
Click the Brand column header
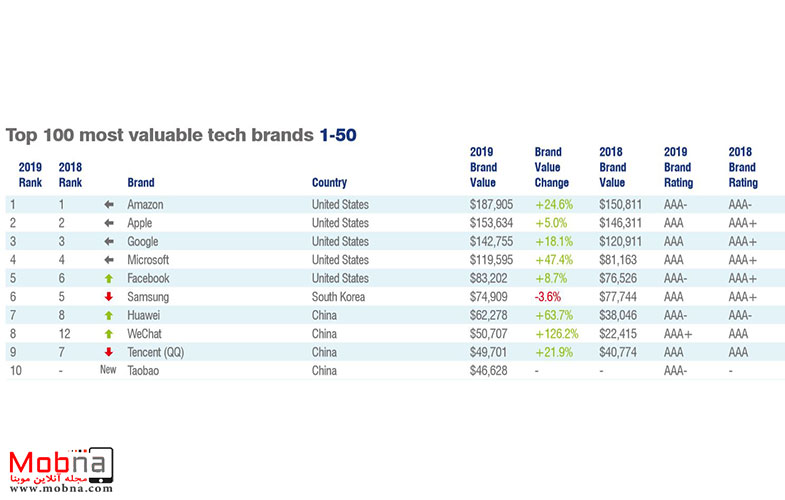click(x=141, y=183)
